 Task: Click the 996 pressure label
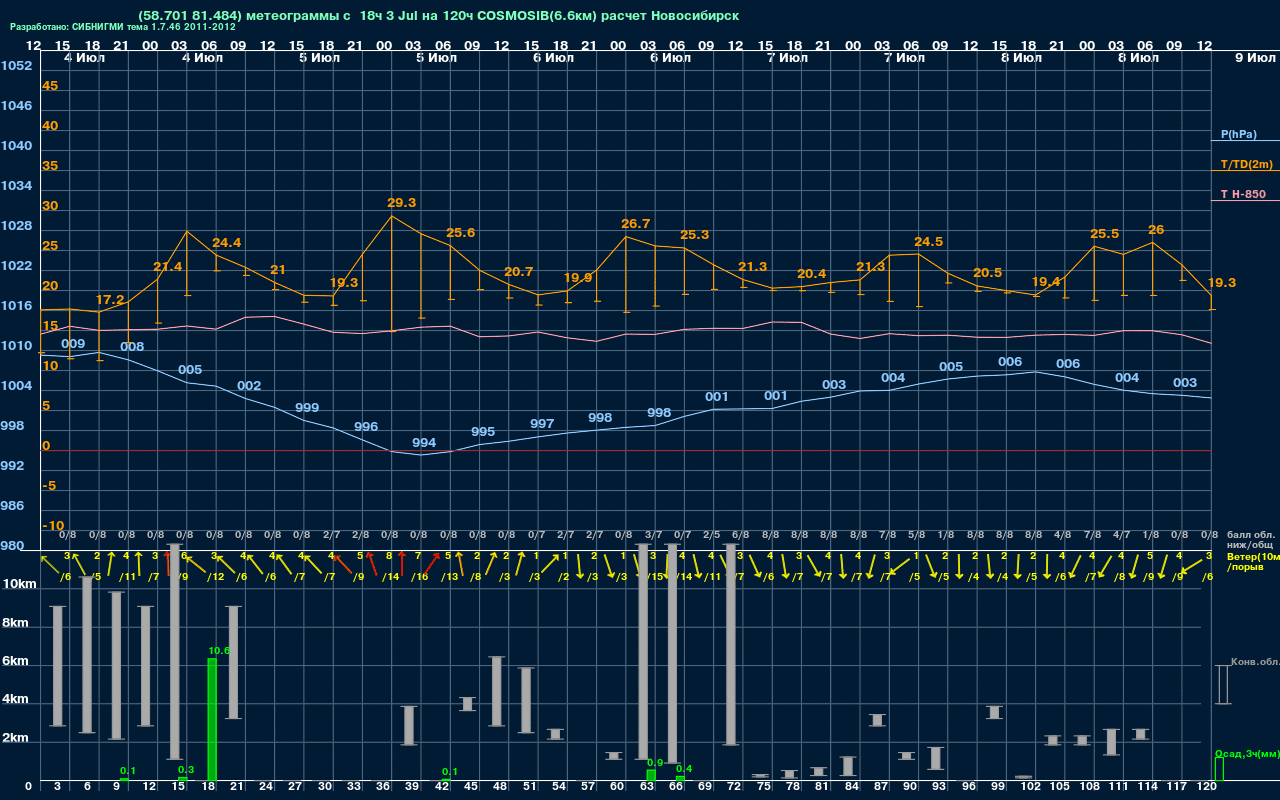[x=366, y=427]
